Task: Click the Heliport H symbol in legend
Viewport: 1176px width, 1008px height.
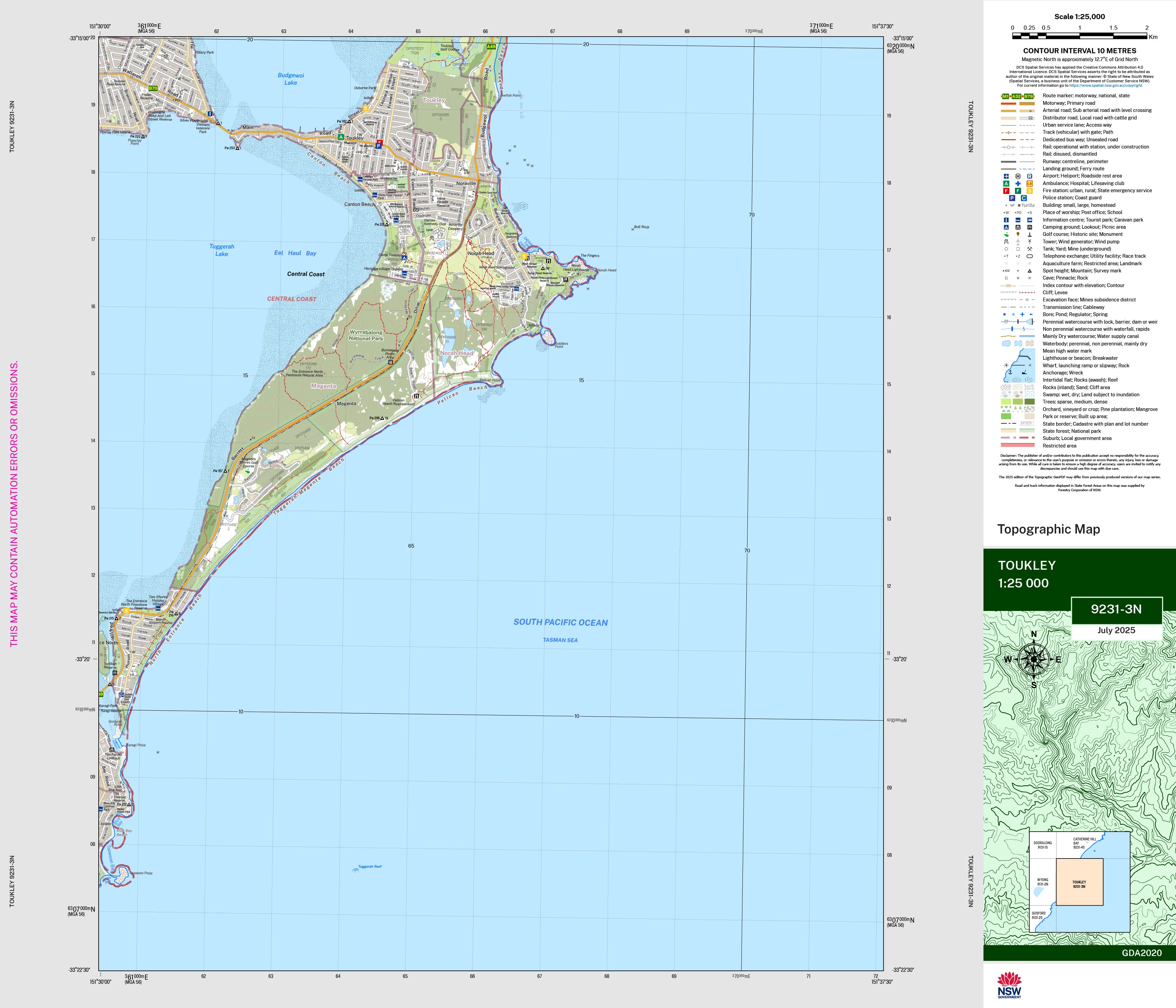Action: coord(1018,176)
